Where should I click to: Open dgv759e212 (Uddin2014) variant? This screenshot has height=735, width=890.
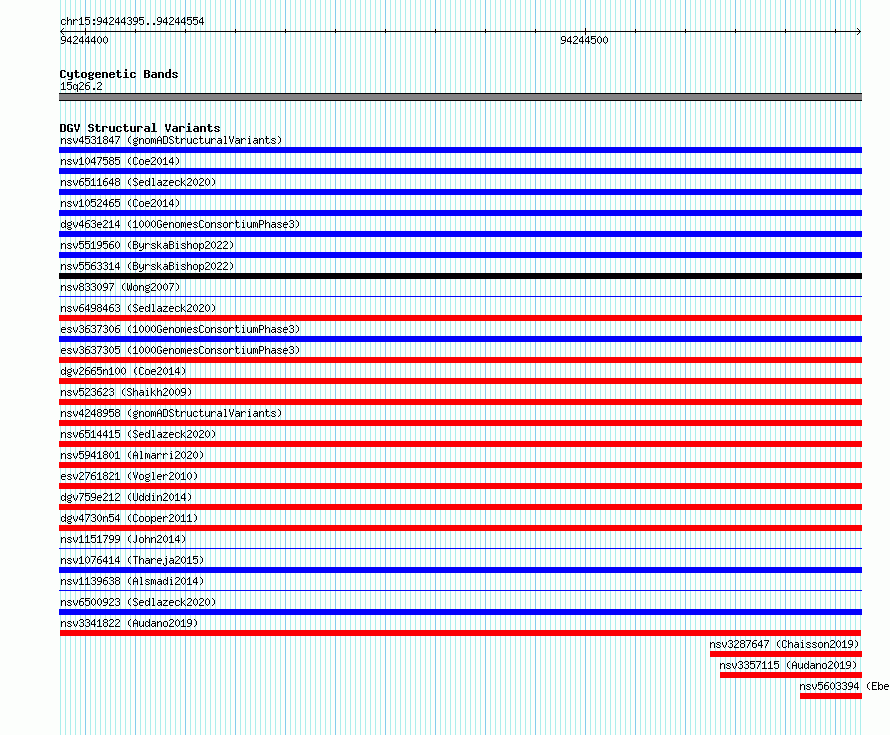[x=126, y=497]
